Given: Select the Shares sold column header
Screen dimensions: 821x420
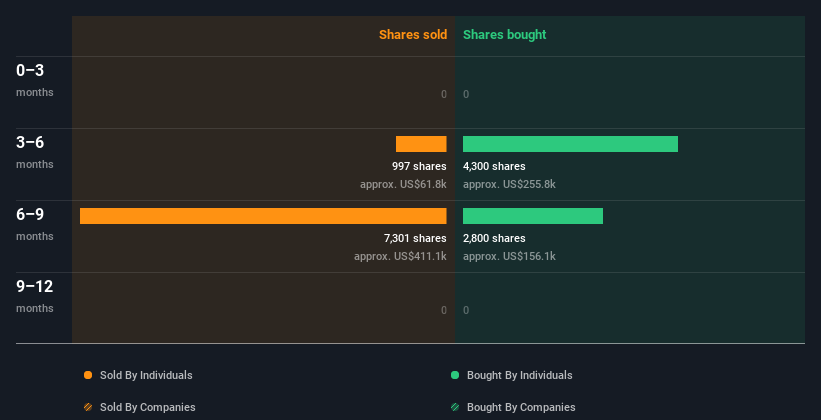Looking at the screenshot, I should point(412,35).
